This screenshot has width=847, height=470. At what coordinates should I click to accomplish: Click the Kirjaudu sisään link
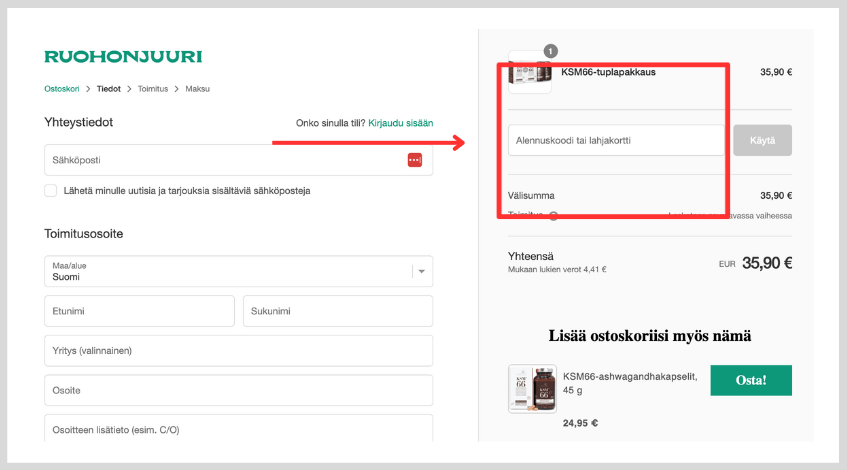tap(400, 123)
